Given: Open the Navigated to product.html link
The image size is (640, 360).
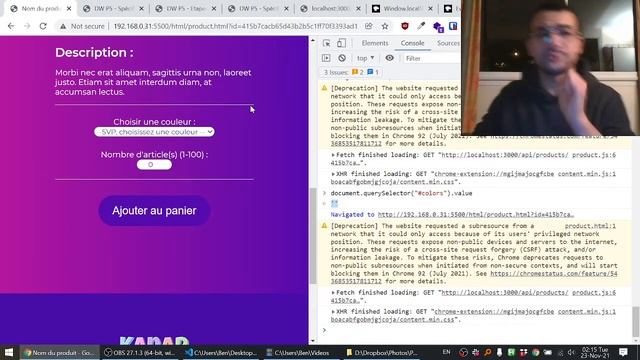Looking at the screenshot, I should point(476,215).
